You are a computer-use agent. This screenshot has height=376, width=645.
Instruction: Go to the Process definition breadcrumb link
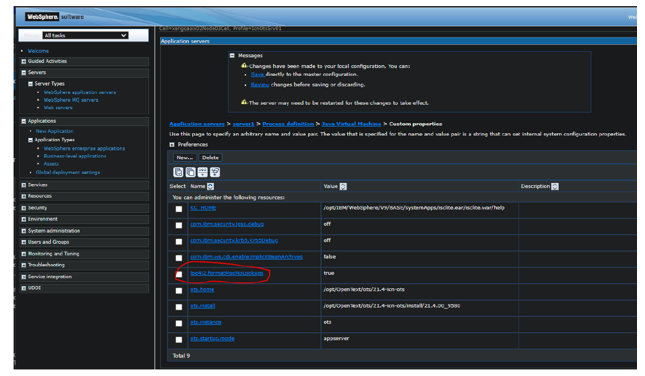pos(288,124)
